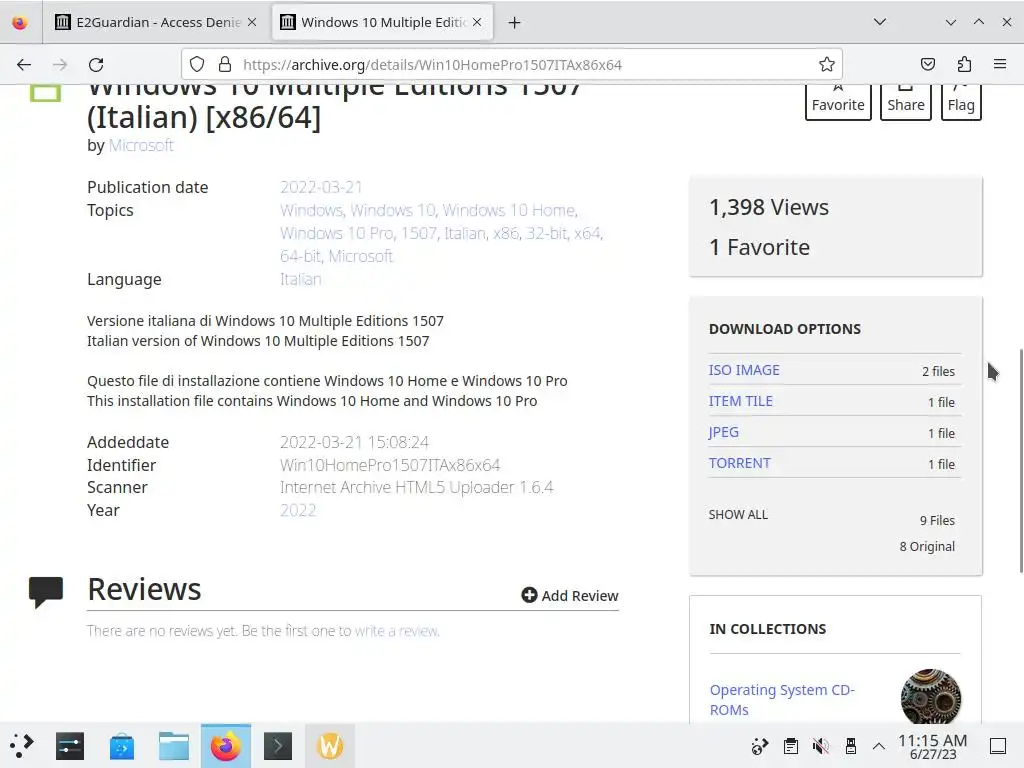The image size is (1024, 768).
Task: Click the Add Review plus icon
Action: 529,595
